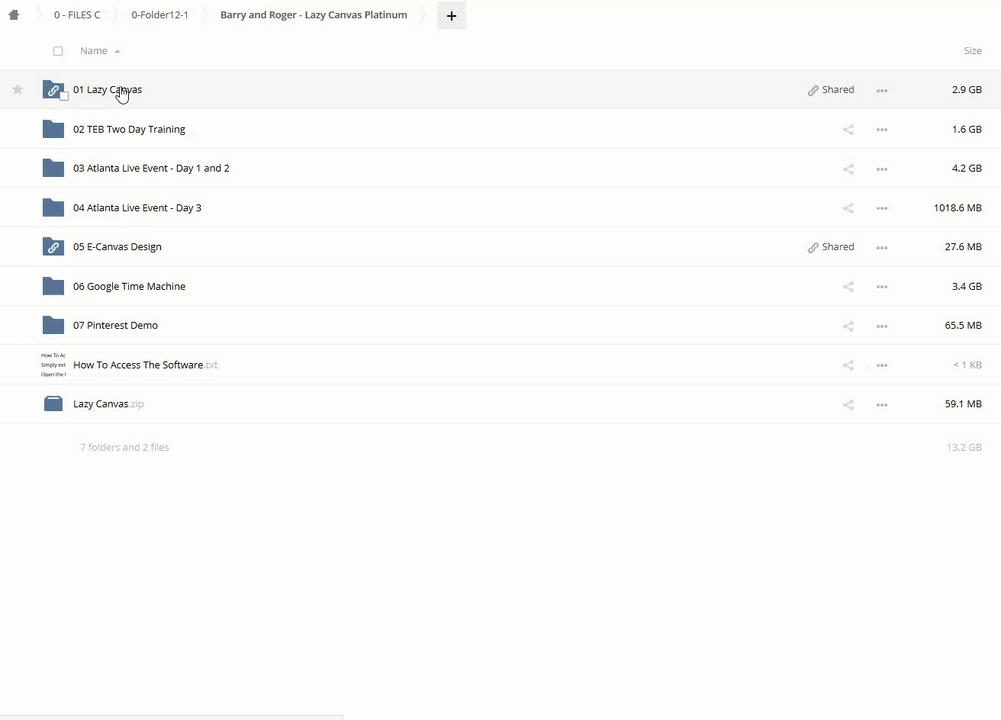Image resolution: width=1001 pixels, height=720 pixels.
Task: Share the 03 Atlanta Live Event Day 1 and 2 folder
Action: [x=848, y=169]
